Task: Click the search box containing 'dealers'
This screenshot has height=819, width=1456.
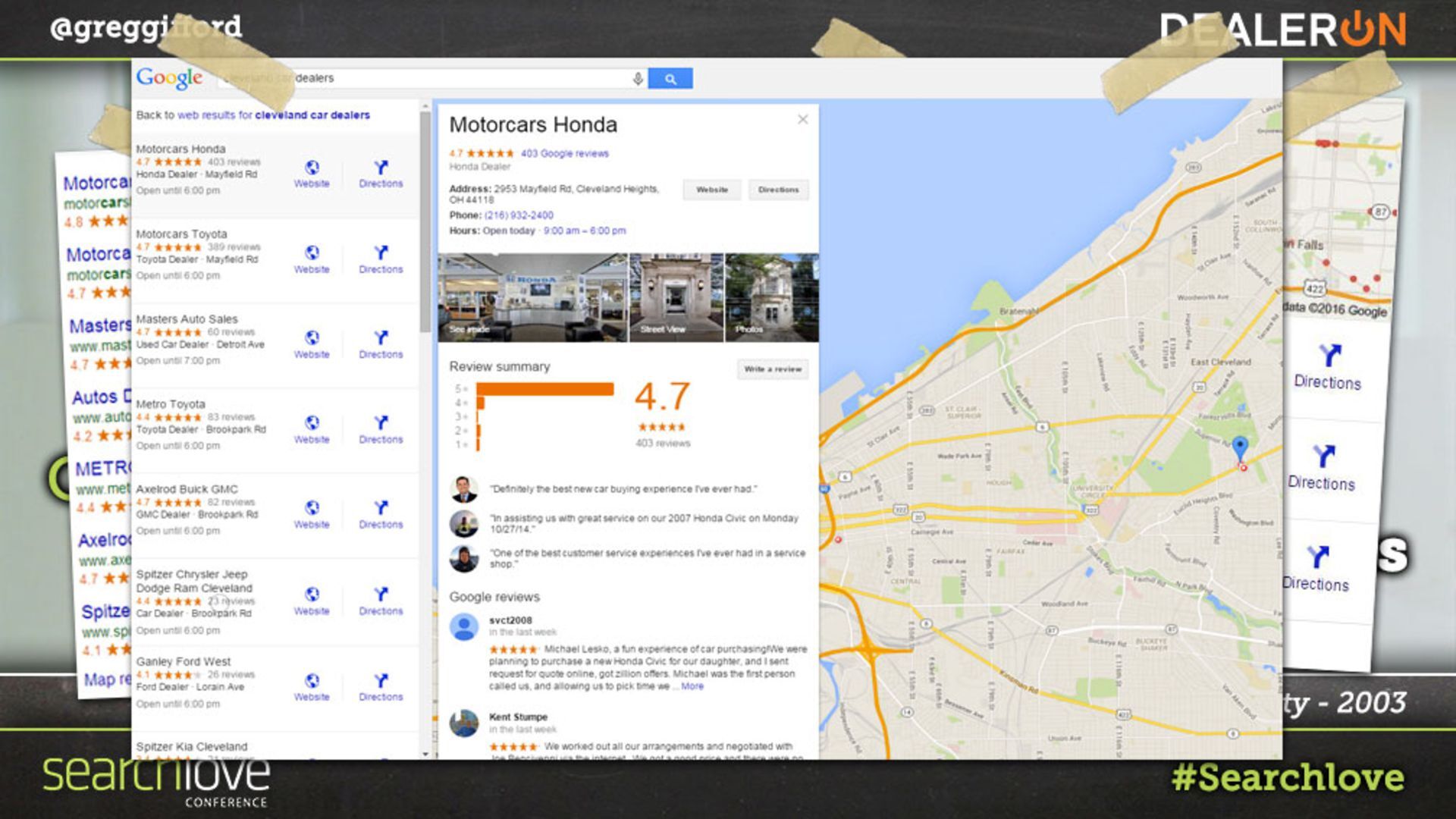Action: pyautogui.click(x=432, y=78)
